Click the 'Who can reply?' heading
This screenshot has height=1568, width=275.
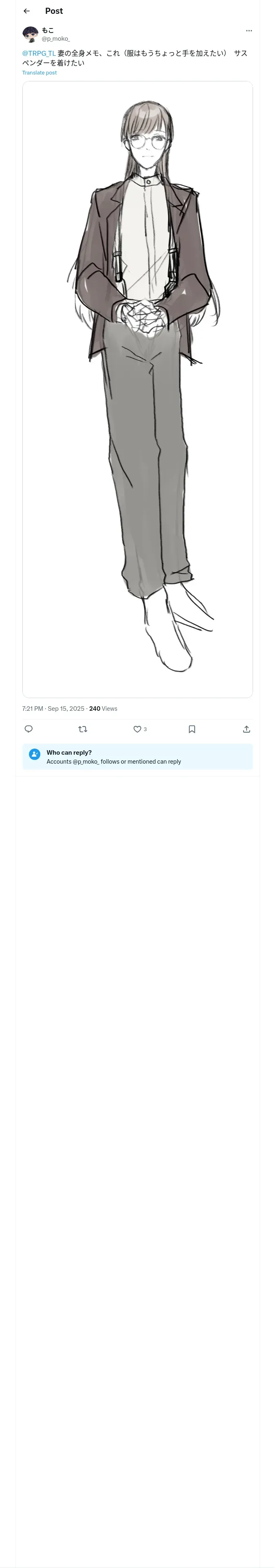pos(69,752)
